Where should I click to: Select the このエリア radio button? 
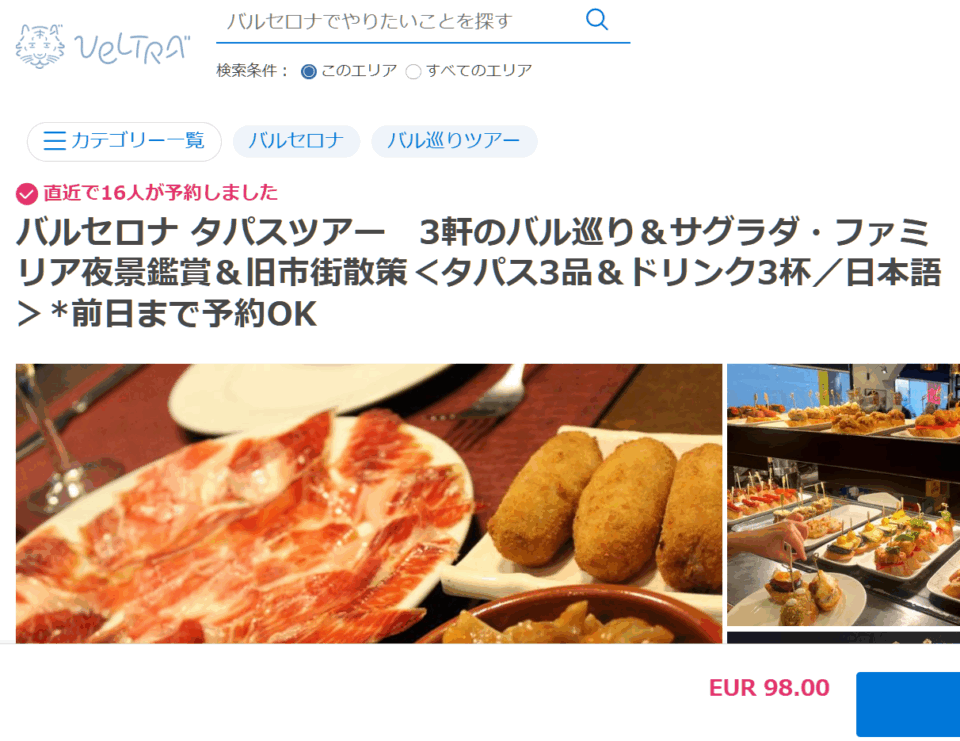[x=309, y=72]
